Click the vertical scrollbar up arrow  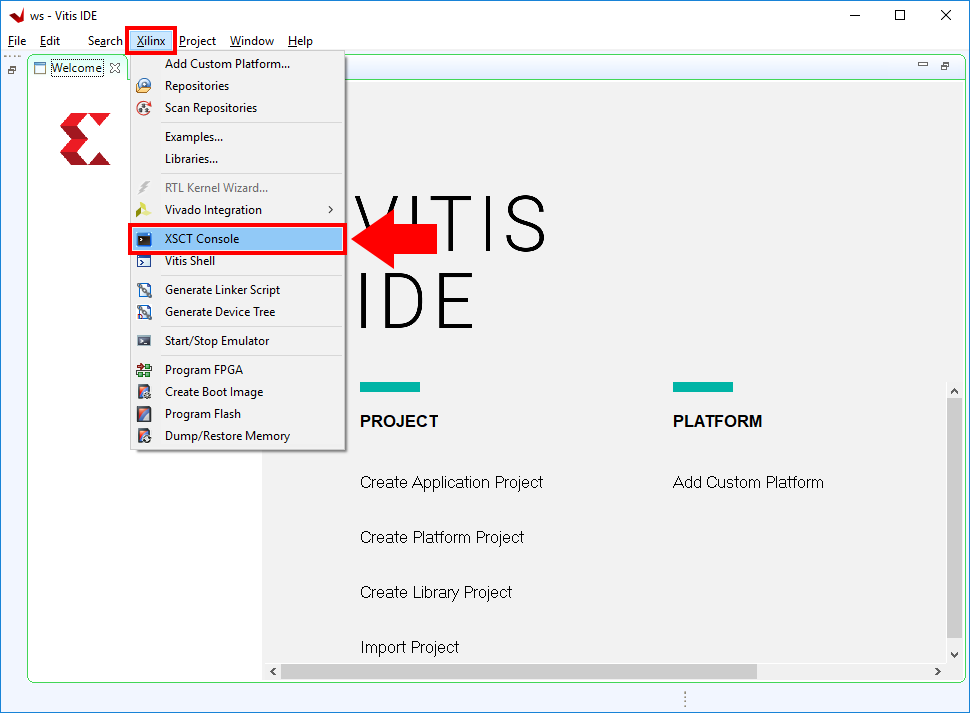[954, 391]
